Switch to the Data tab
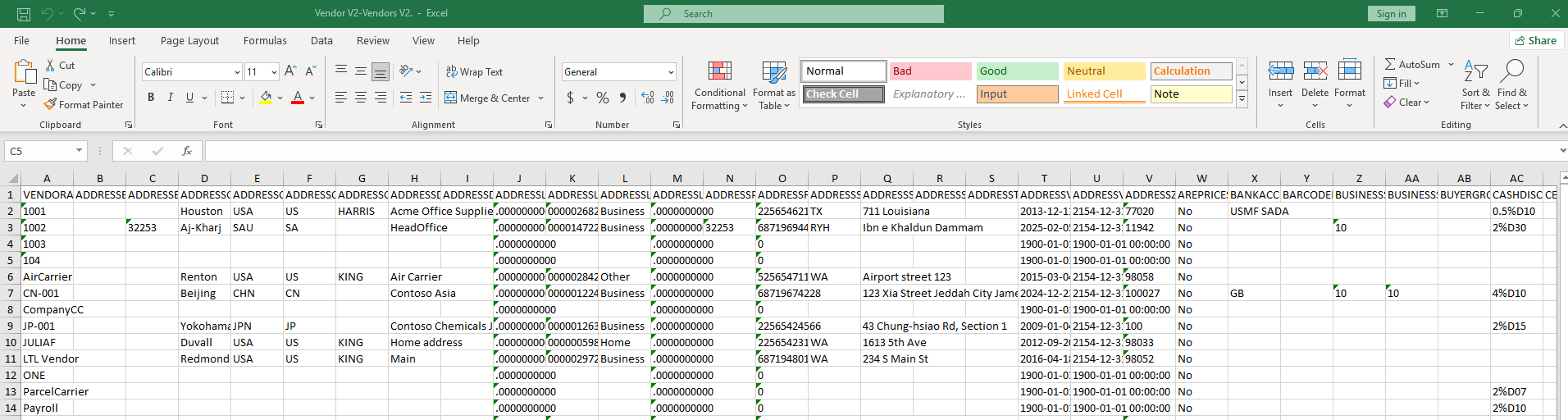Viewport: 1568px width, 420px height. tap(321, 40)
